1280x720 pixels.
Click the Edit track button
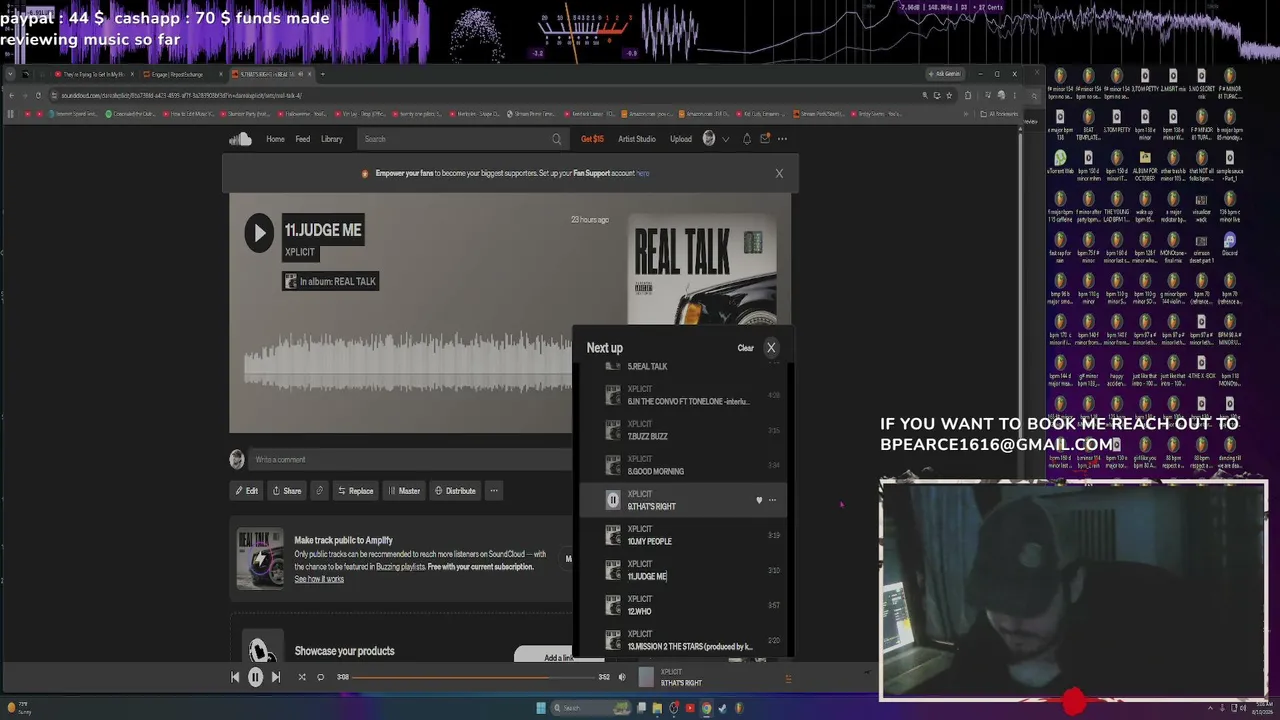(x=246, y=491)
